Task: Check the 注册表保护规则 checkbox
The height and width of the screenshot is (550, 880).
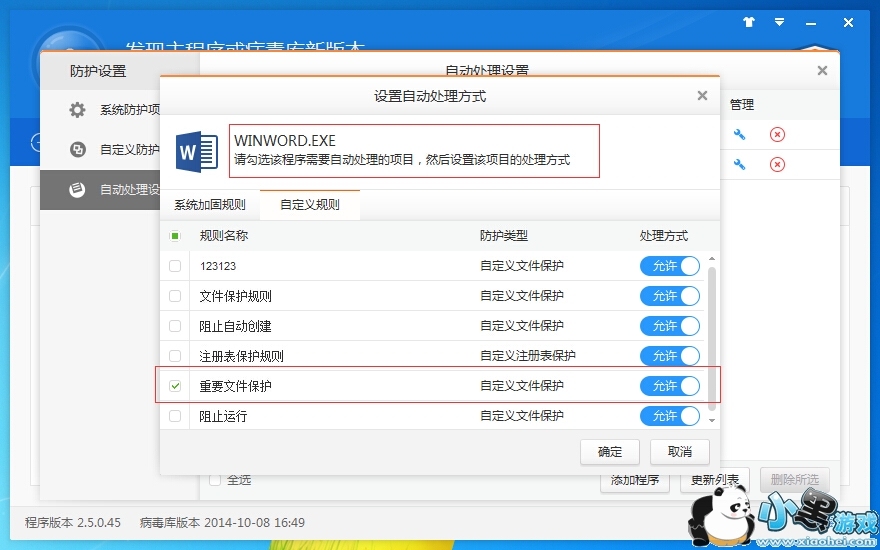Action: tap(175, 356)
